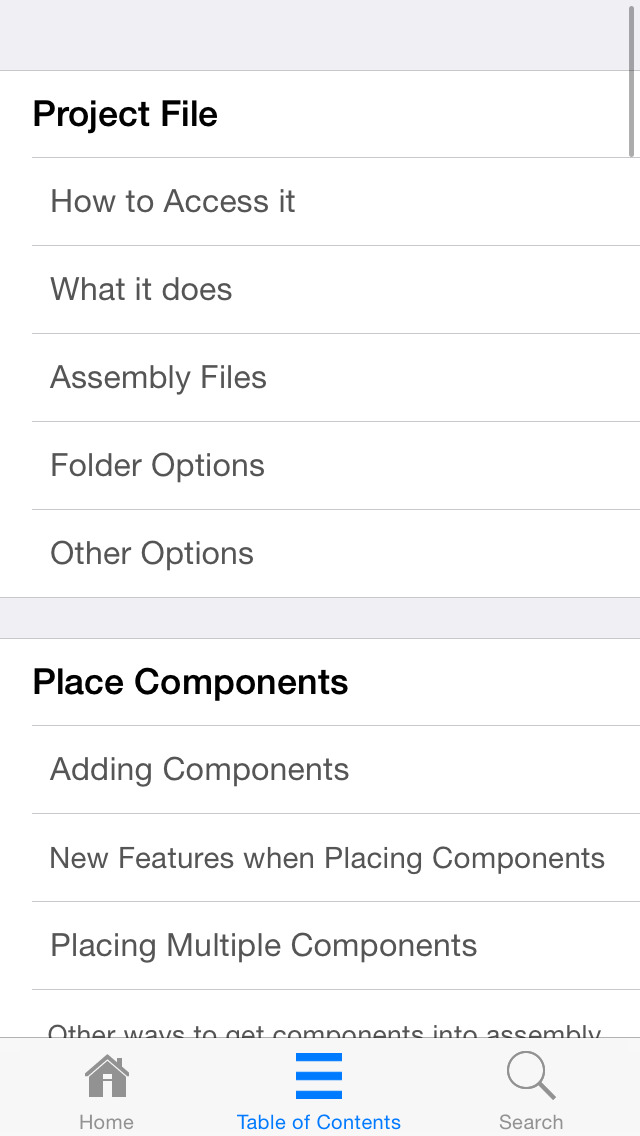Open the Project File section header
Screen dimensions: 640x1136
tap(320, 114)
